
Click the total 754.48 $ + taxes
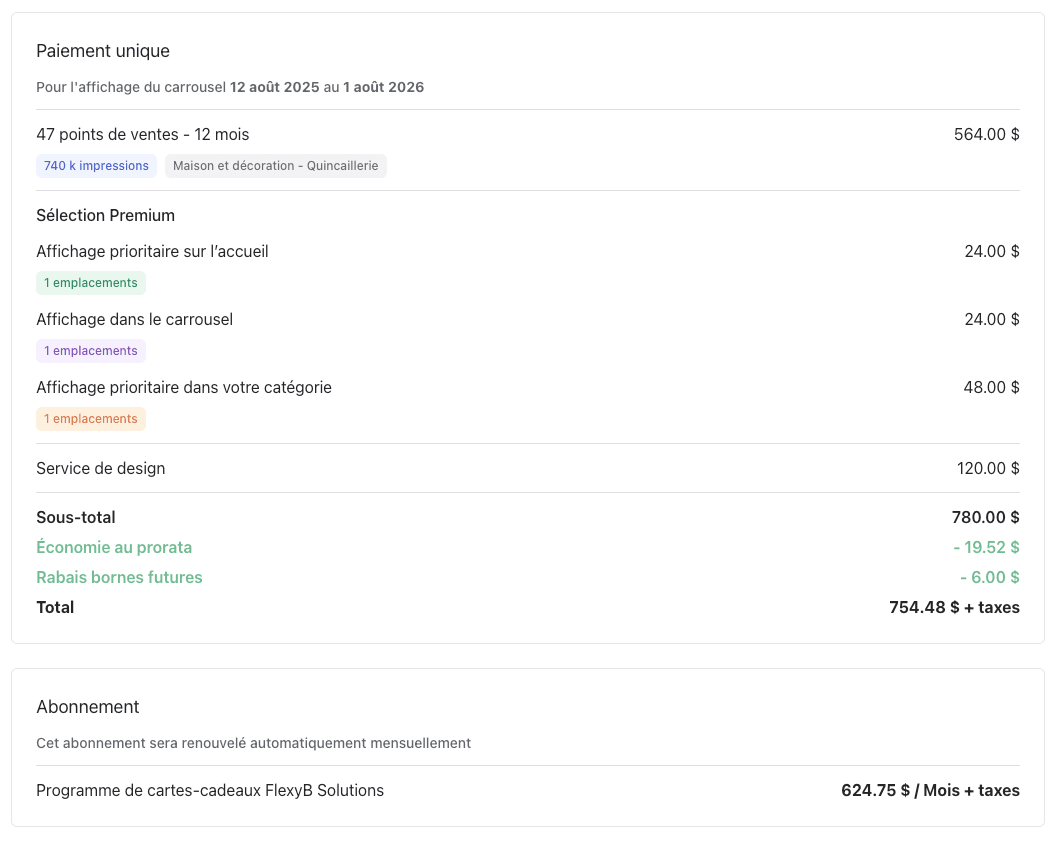pyautogui.click(x=954, y=607)
